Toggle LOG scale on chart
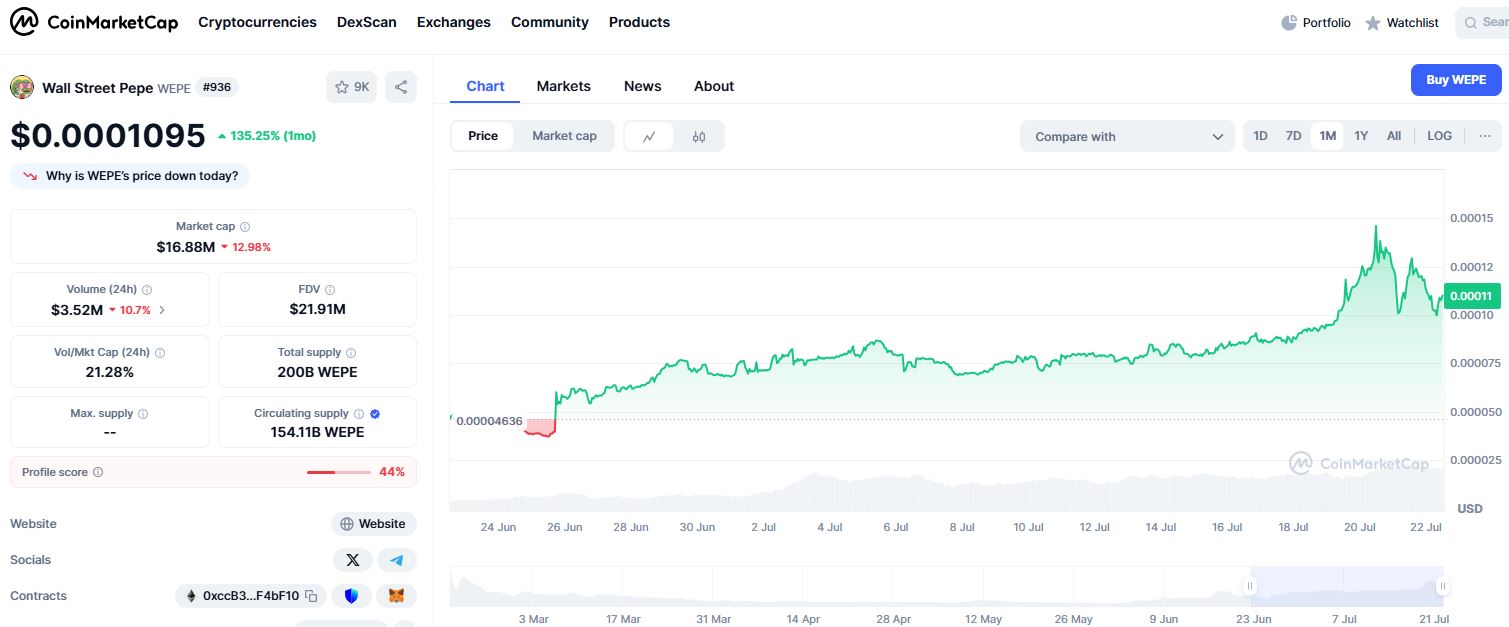 tap(1440, 136)
